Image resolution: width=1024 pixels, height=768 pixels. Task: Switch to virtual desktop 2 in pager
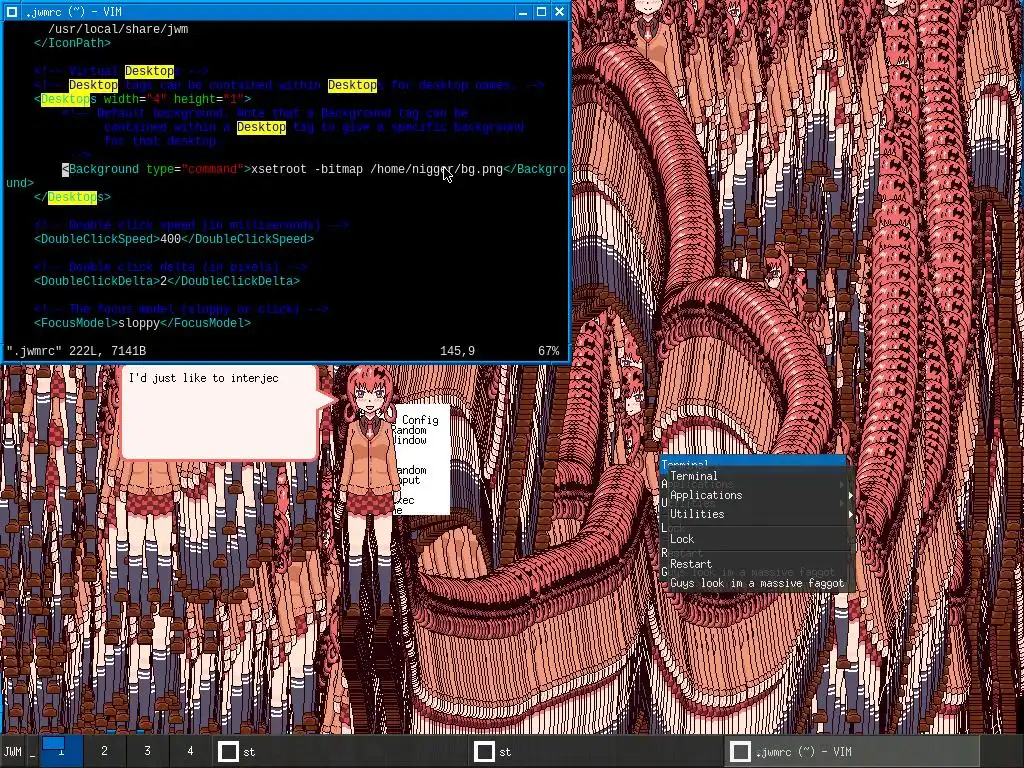[104, 752]
